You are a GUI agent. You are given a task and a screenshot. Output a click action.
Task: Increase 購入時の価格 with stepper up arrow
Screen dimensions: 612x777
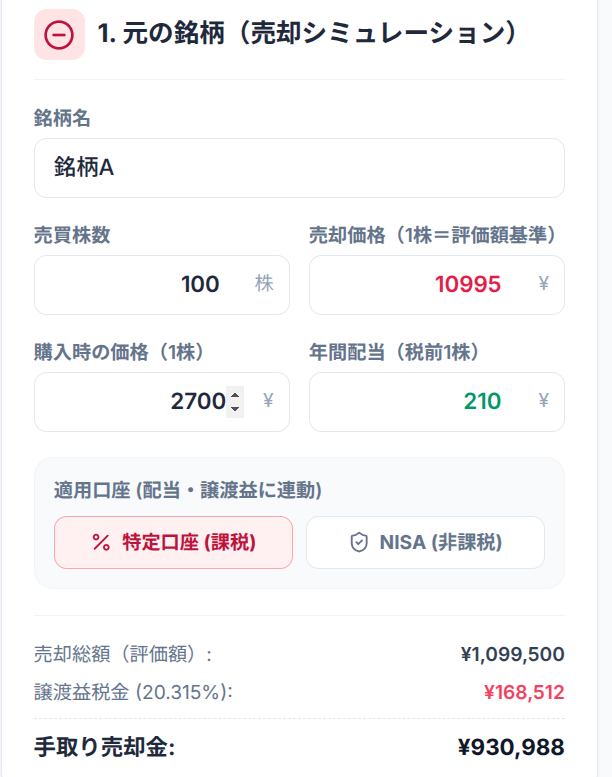pos(235,395)
